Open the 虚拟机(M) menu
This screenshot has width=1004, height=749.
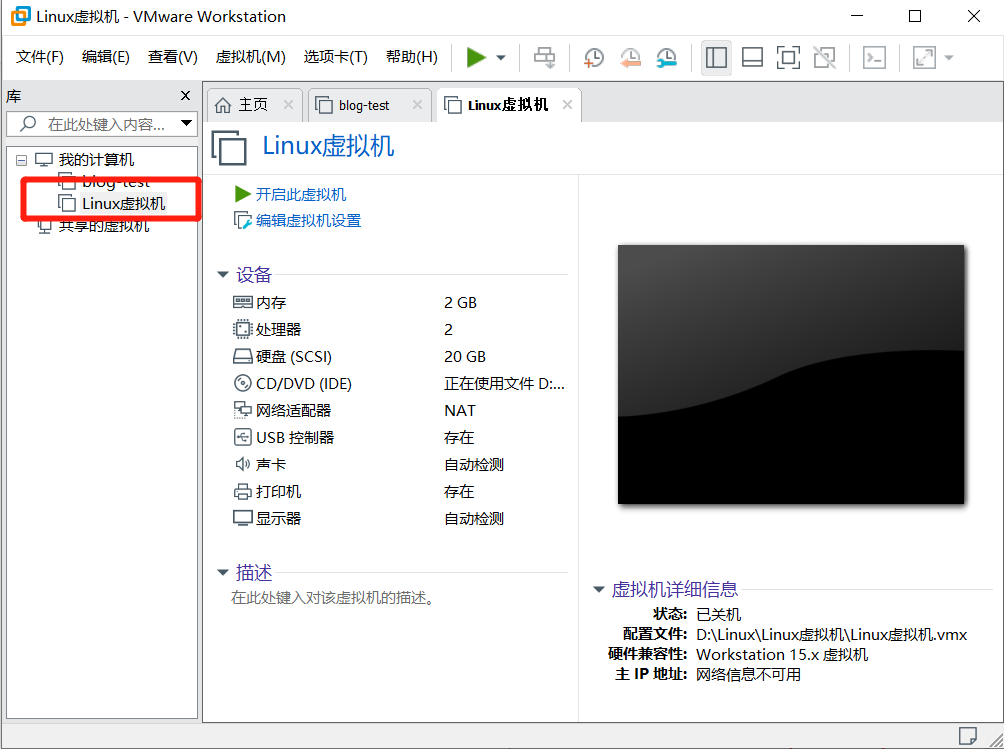tap(250, 57)
